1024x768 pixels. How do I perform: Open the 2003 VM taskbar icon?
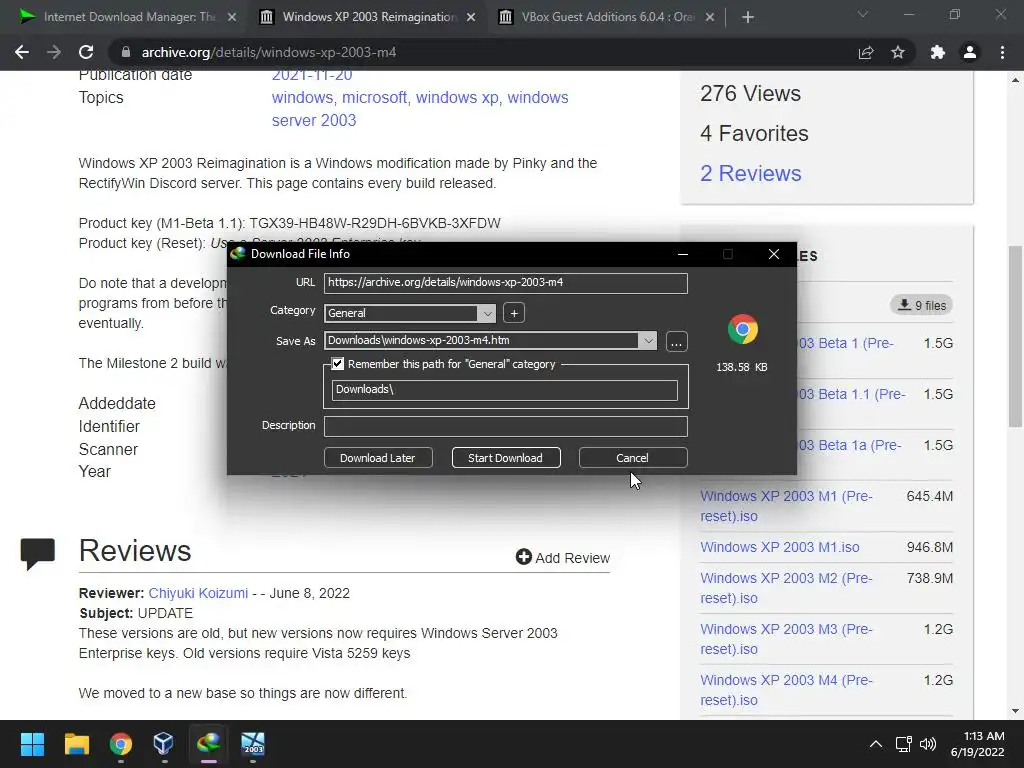coord(253,744)
